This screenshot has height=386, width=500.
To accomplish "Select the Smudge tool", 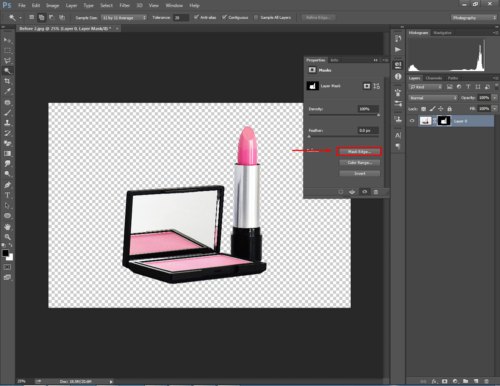I will 7,163.
